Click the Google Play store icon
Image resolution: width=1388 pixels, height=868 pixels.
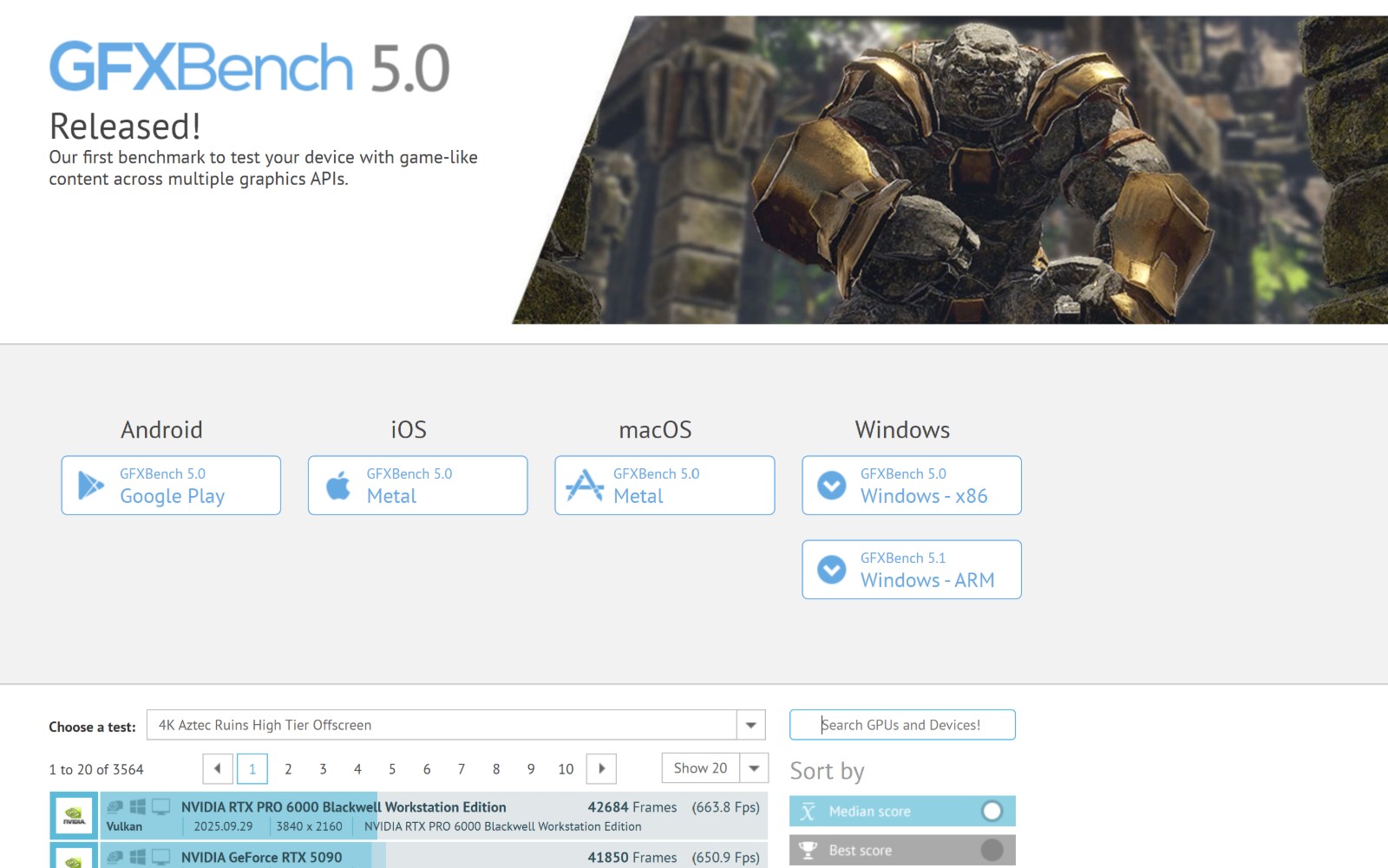(x=90, y=486)
